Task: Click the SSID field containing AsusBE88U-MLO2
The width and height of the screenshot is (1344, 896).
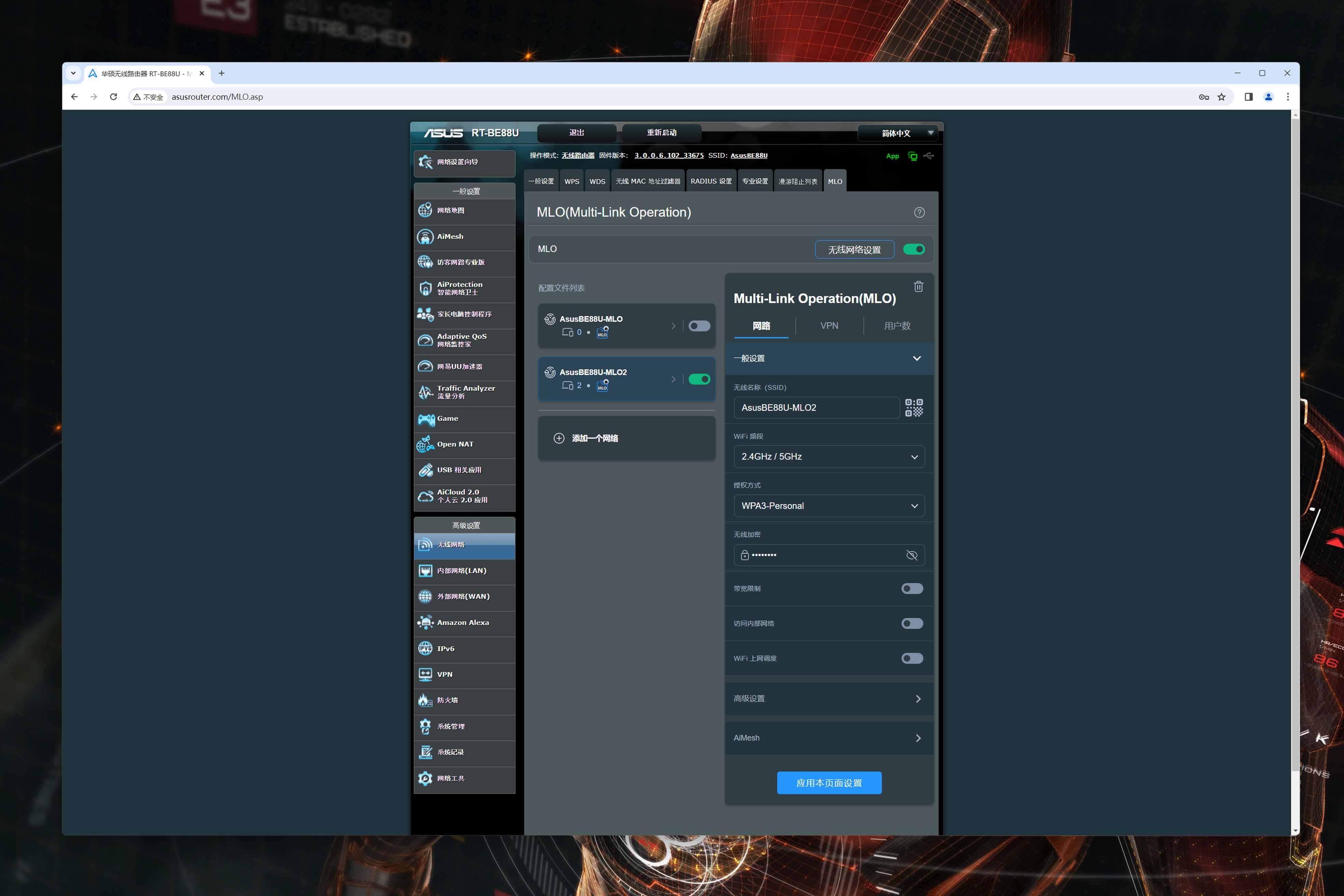Action: [816, 407]
